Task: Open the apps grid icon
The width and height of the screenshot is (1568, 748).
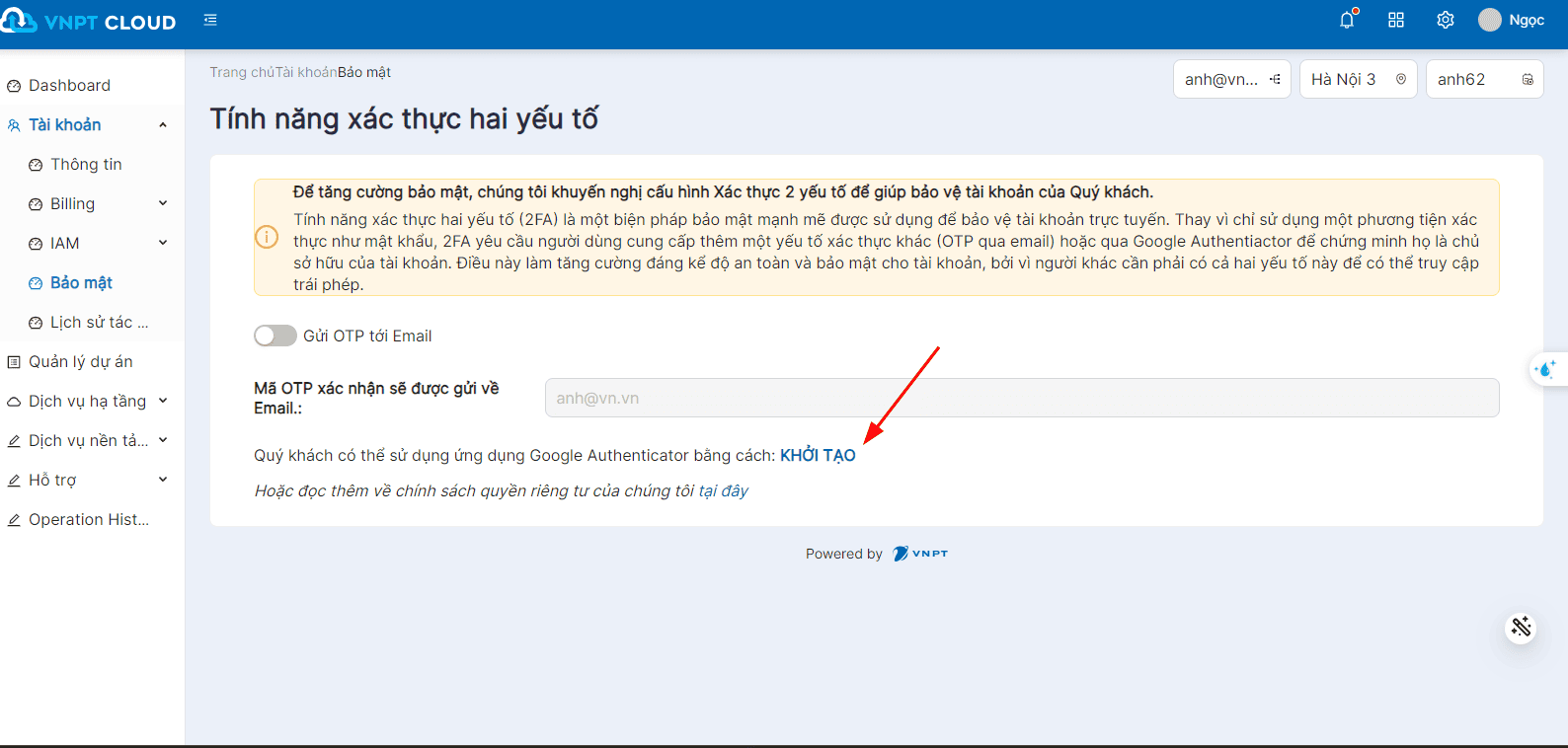Action: pos(1396,20)
